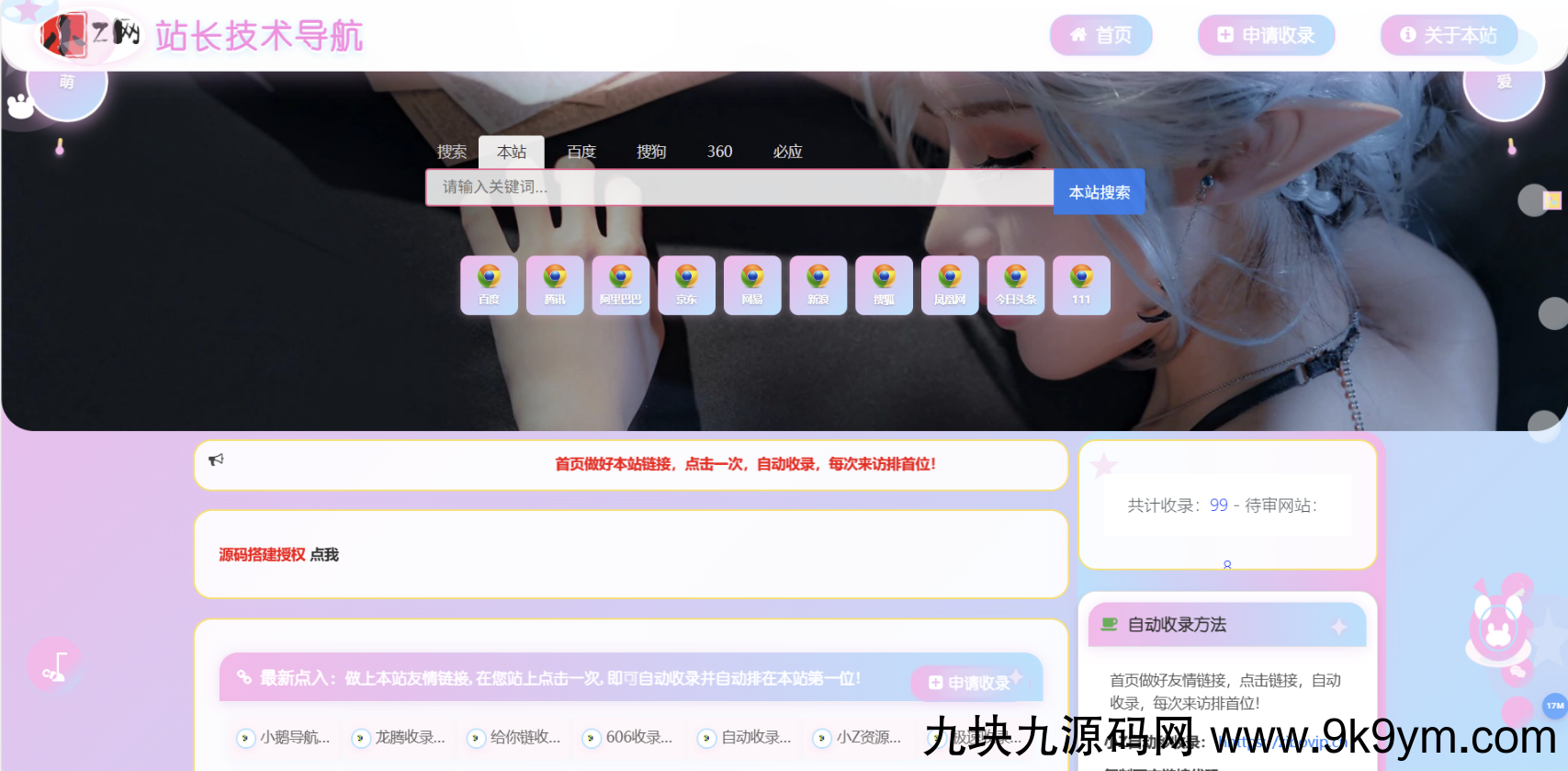Open the 新浪 shortcut icon
The image size is (1568, 771).
pyautogui.click(x=818, y=286)
